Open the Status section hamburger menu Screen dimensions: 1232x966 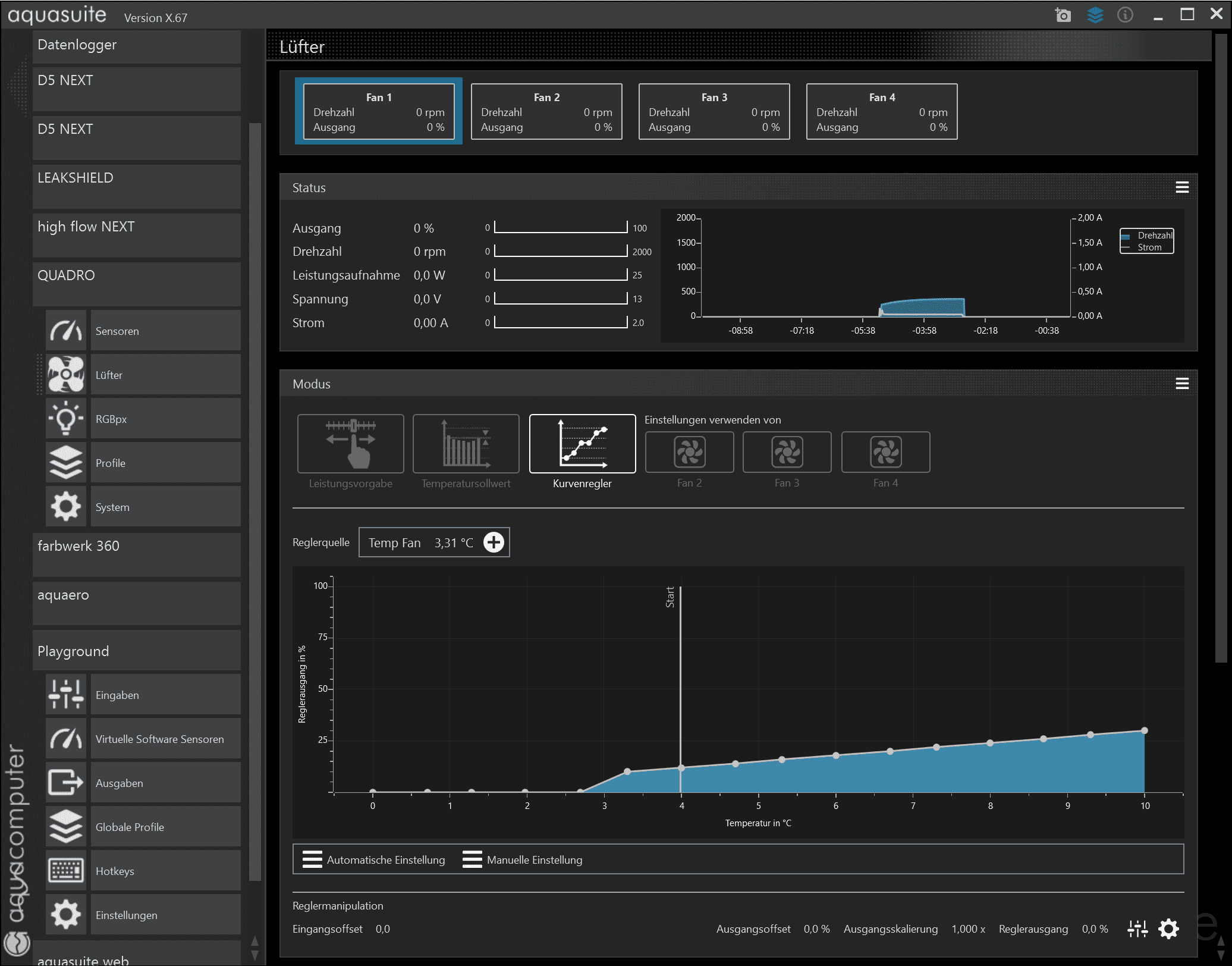click(x=1182, y=187)
